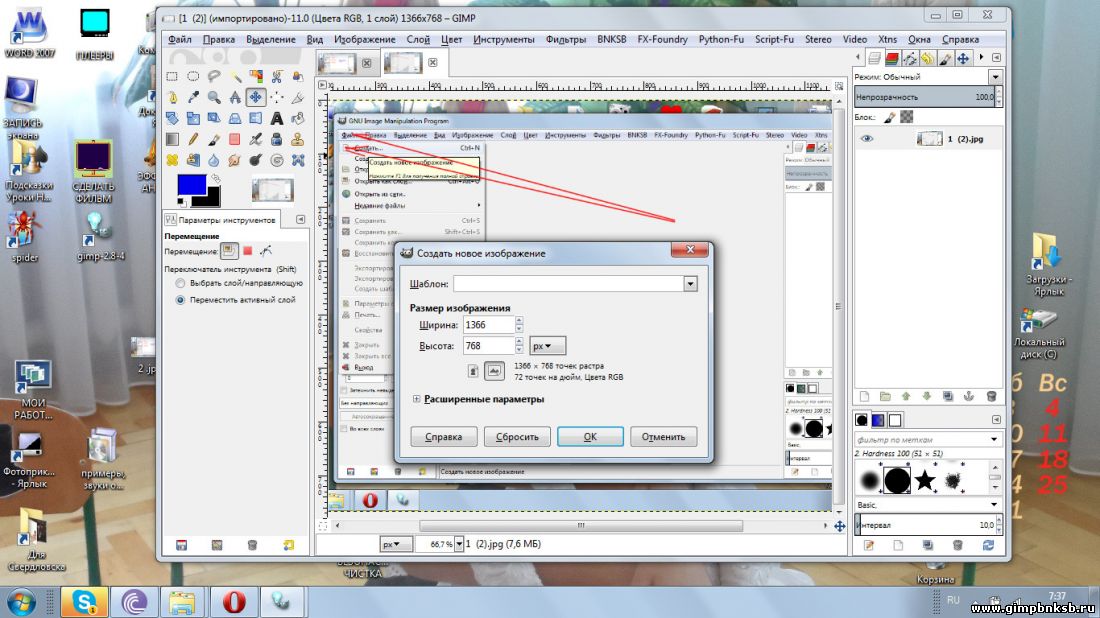Open the Script-Fu menu

(774, 39)
